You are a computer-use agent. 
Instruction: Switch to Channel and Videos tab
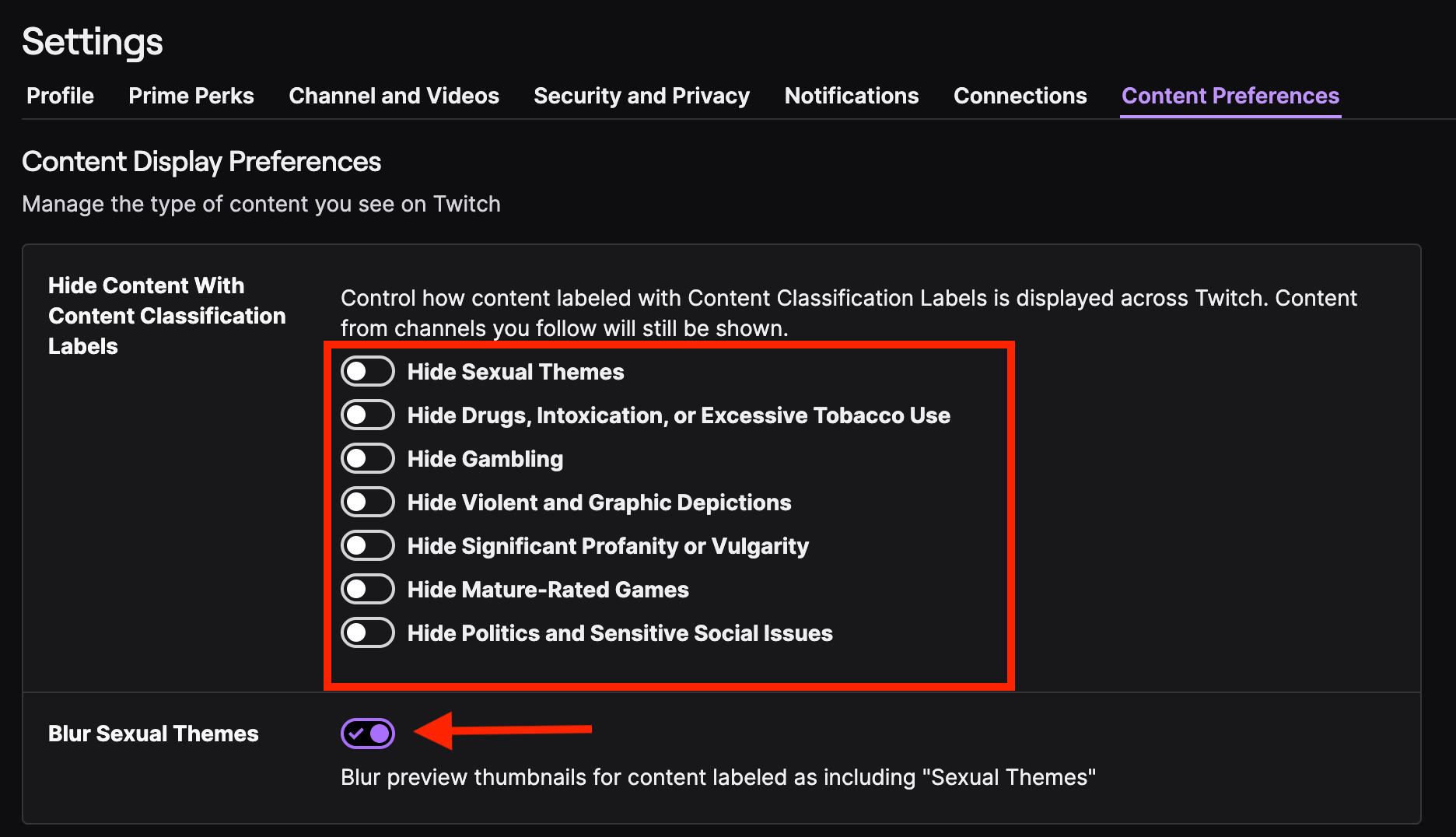tap(394, 96)
